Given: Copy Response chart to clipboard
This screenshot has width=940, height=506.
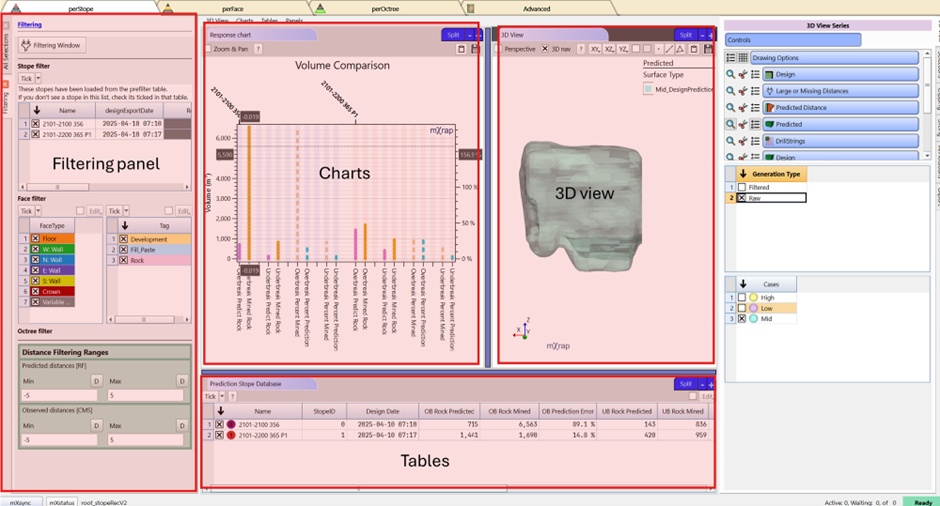Looking at the screenshot, I should [x=462, y=49].
